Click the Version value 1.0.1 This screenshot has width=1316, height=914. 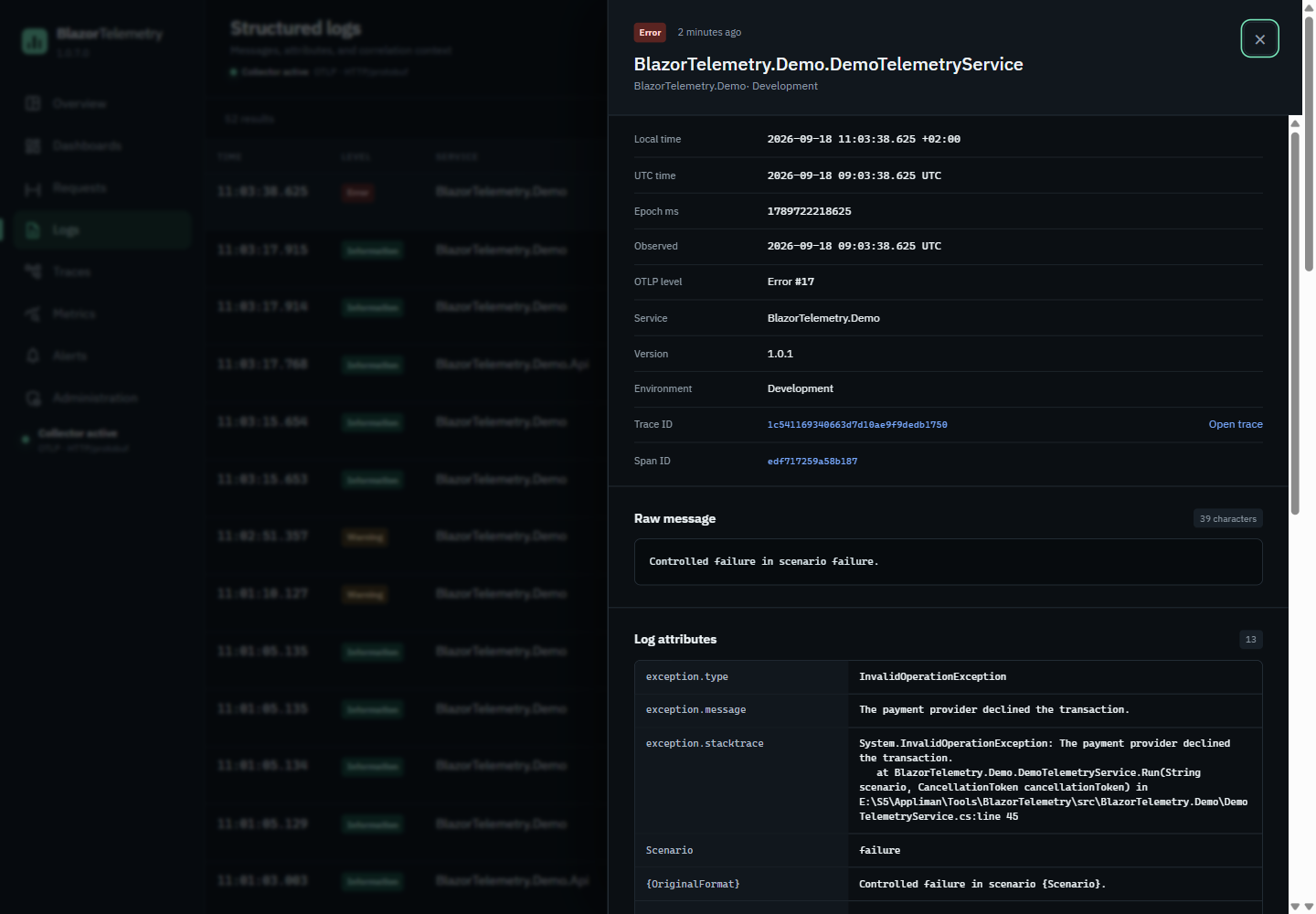click(780, 354)
